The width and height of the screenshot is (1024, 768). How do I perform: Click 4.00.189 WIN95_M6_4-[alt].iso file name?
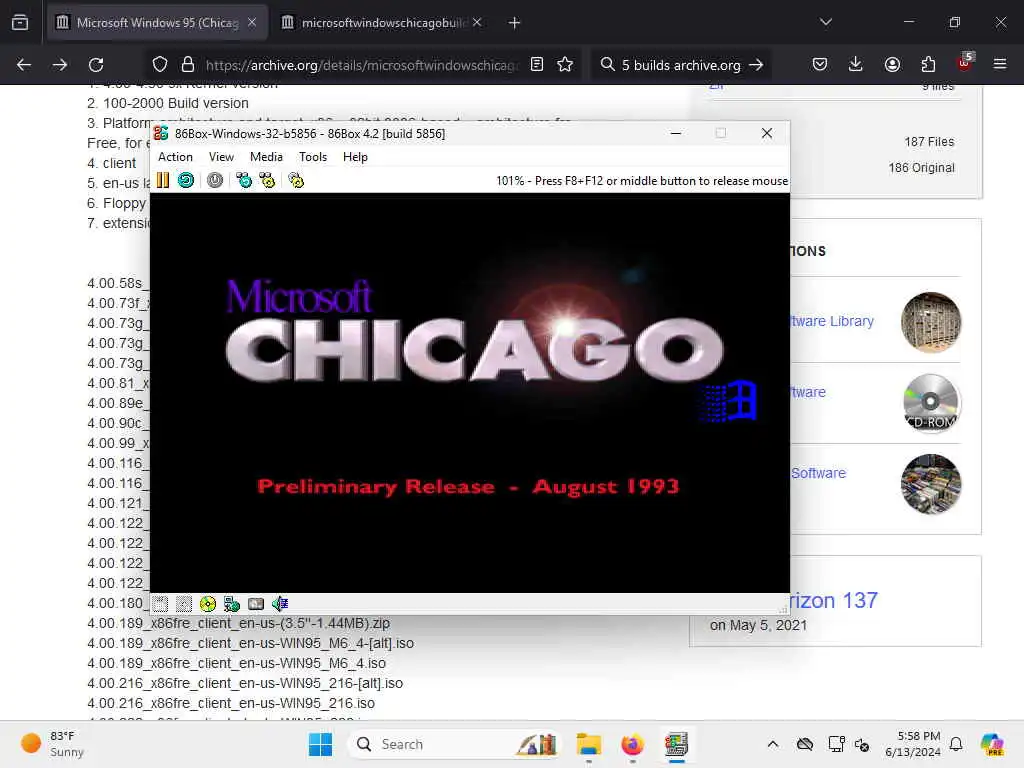click(251, 643)
